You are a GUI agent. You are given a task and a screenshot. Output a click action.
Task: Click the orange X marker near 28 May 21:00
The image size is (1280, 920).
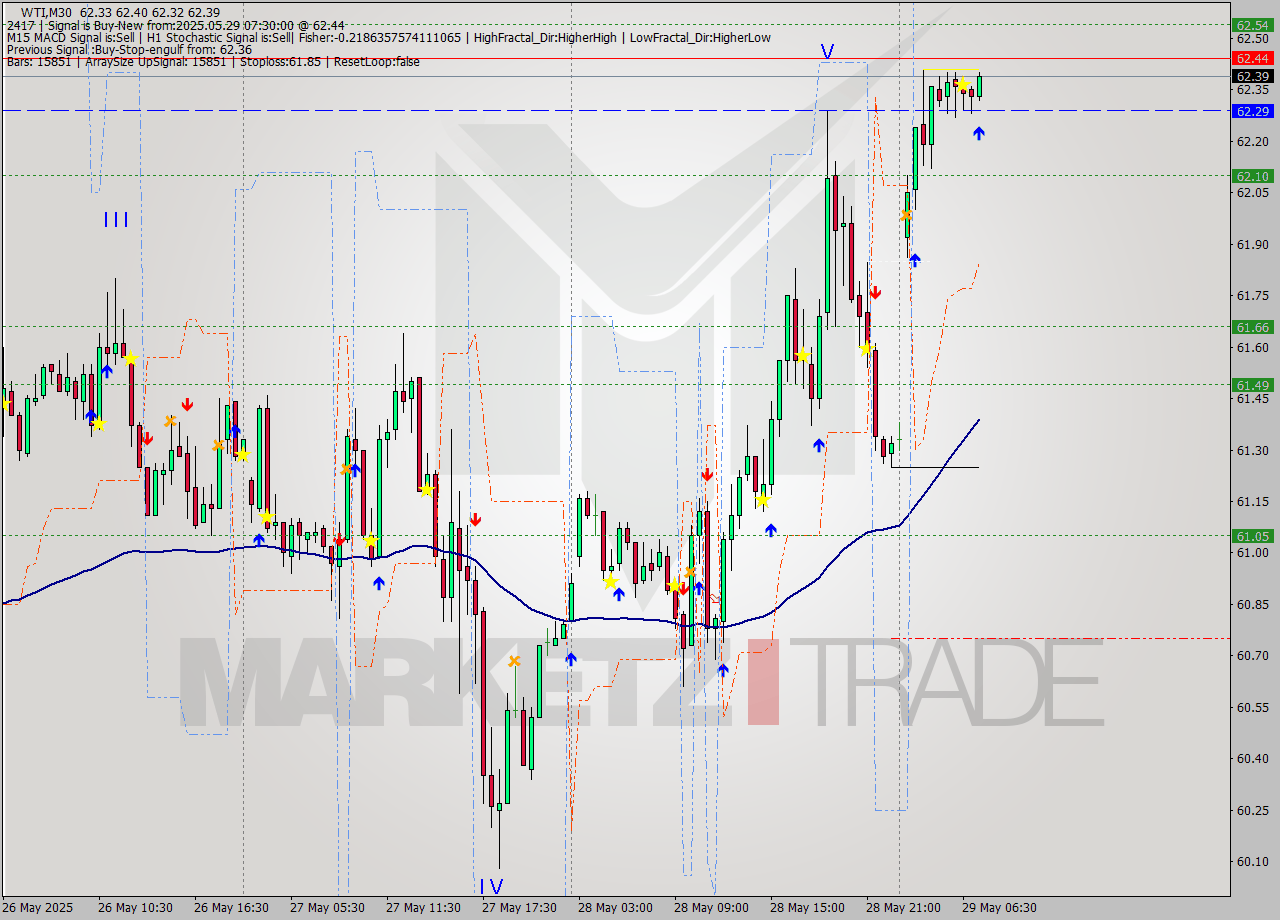pos(905,216)
